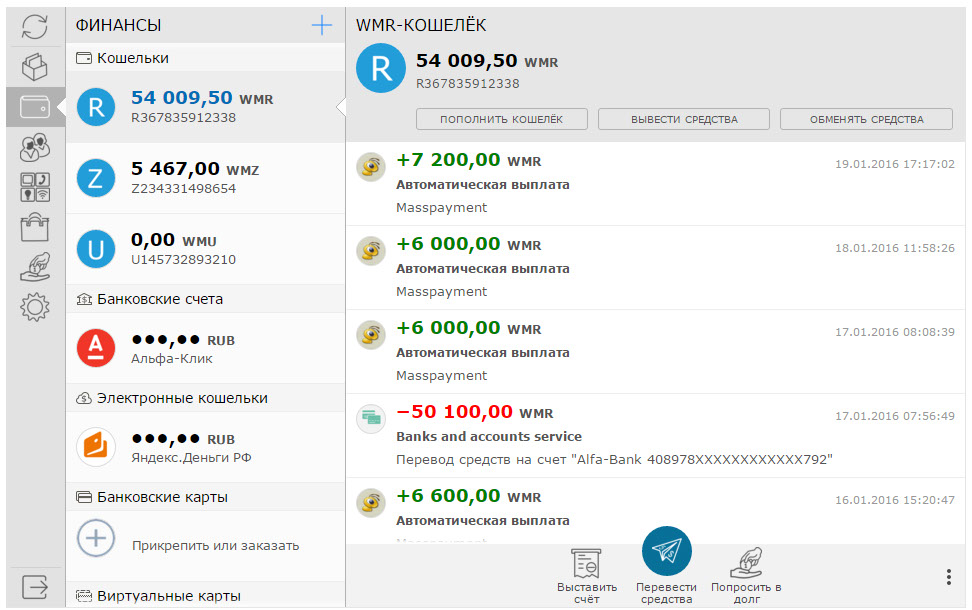Click the WMR-КОШЕЛЁК panel title
The image size is (972, 610).
(421, 25)
